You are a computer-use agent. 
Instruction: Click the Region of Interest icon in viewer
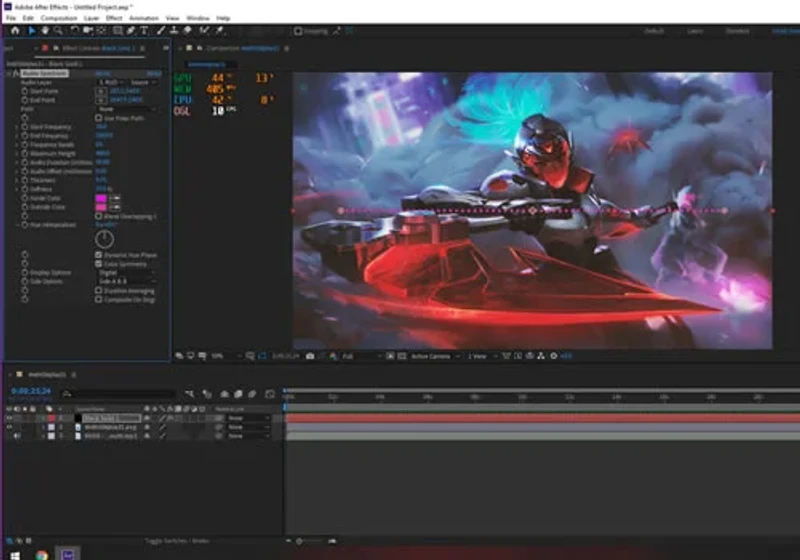tap(390, 356)
